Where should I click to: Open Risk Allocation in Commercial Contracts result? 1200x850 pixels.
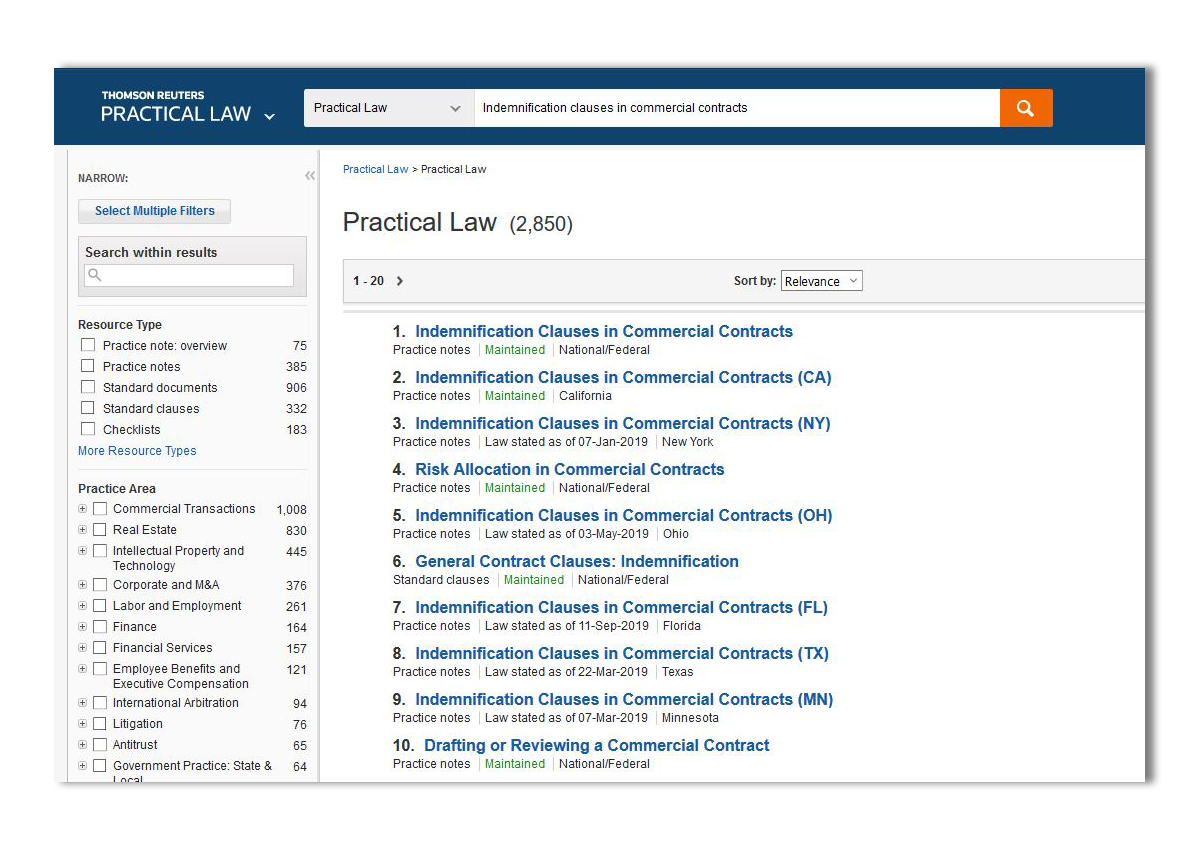(x=569, y=469)
